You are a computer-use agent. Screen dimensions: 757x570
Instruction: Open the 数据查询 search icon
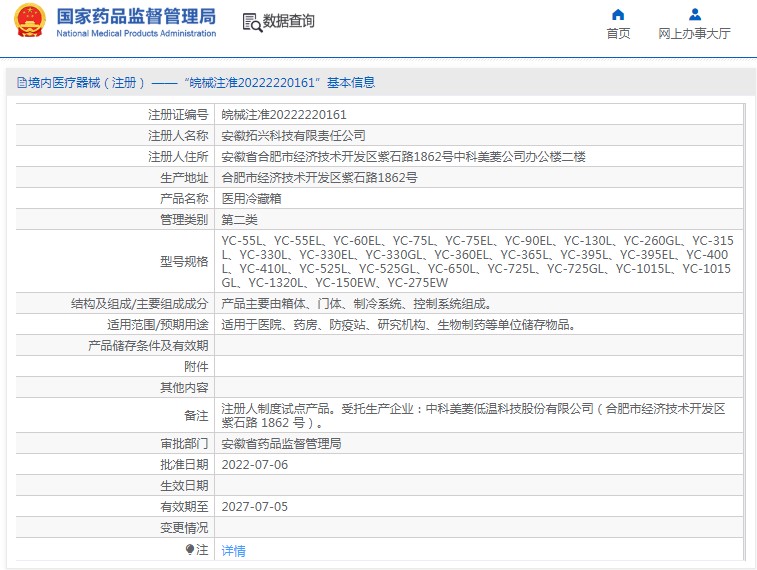point(252,22)
